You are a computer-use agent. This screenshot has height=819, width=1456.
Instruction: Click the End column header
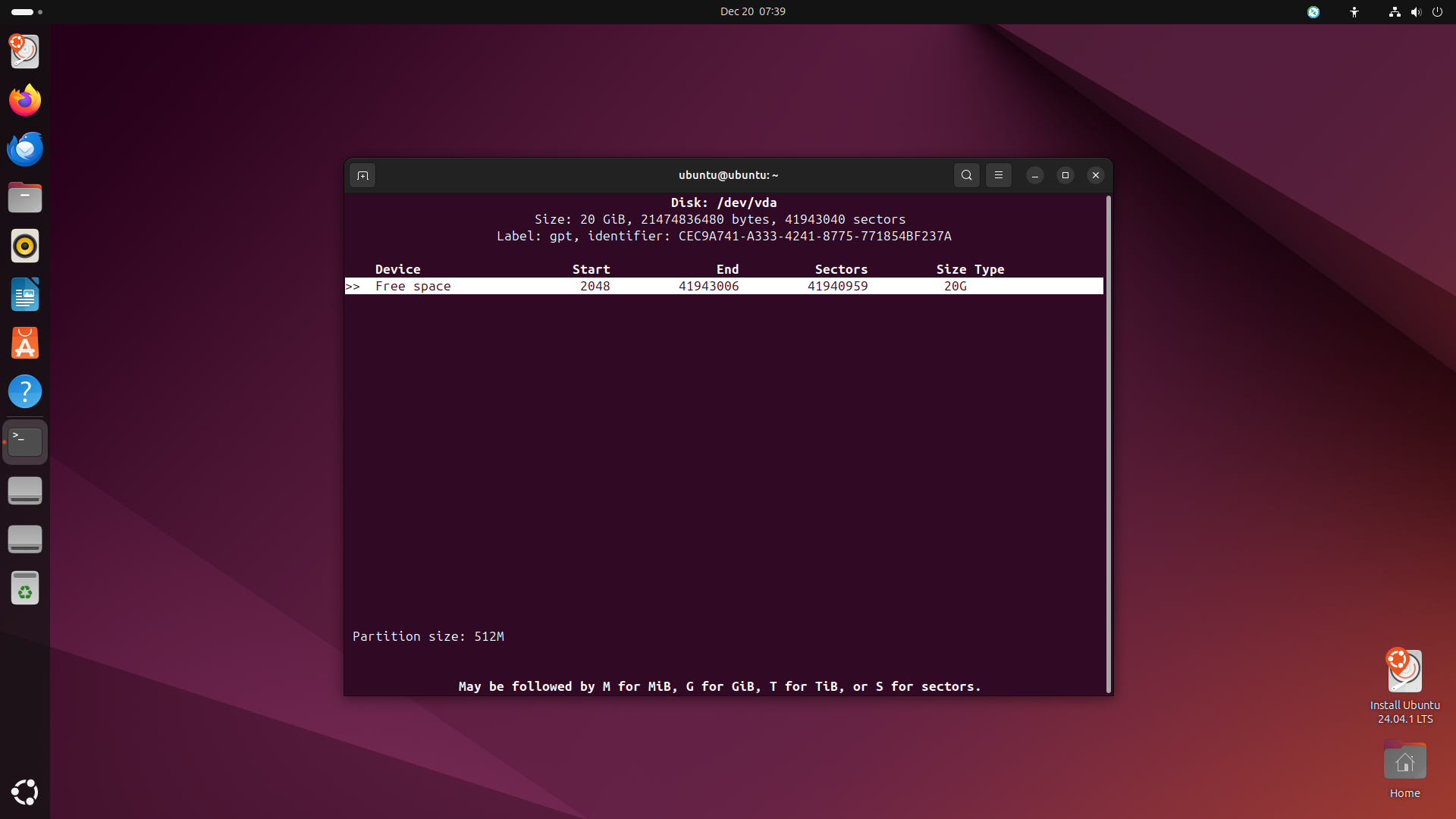pos(727,269)
